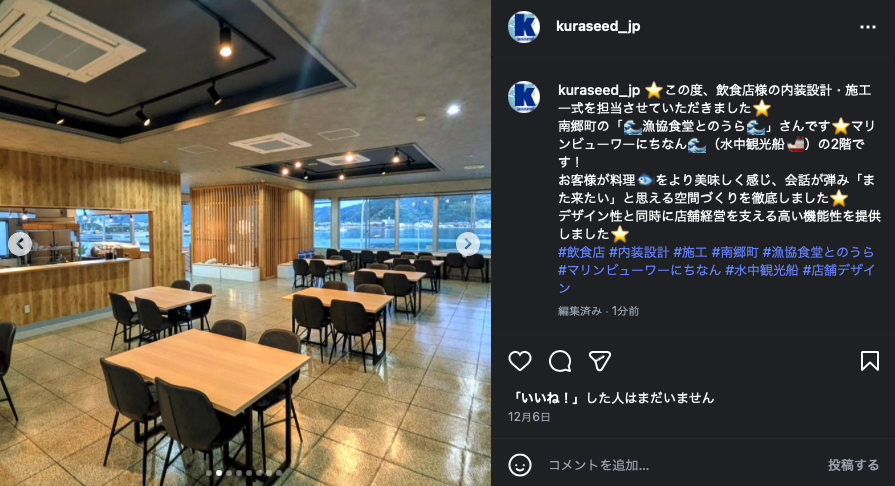895x486 pixels.
Task: Open the #飲食店 hashtag
Action: pos(581,252)
